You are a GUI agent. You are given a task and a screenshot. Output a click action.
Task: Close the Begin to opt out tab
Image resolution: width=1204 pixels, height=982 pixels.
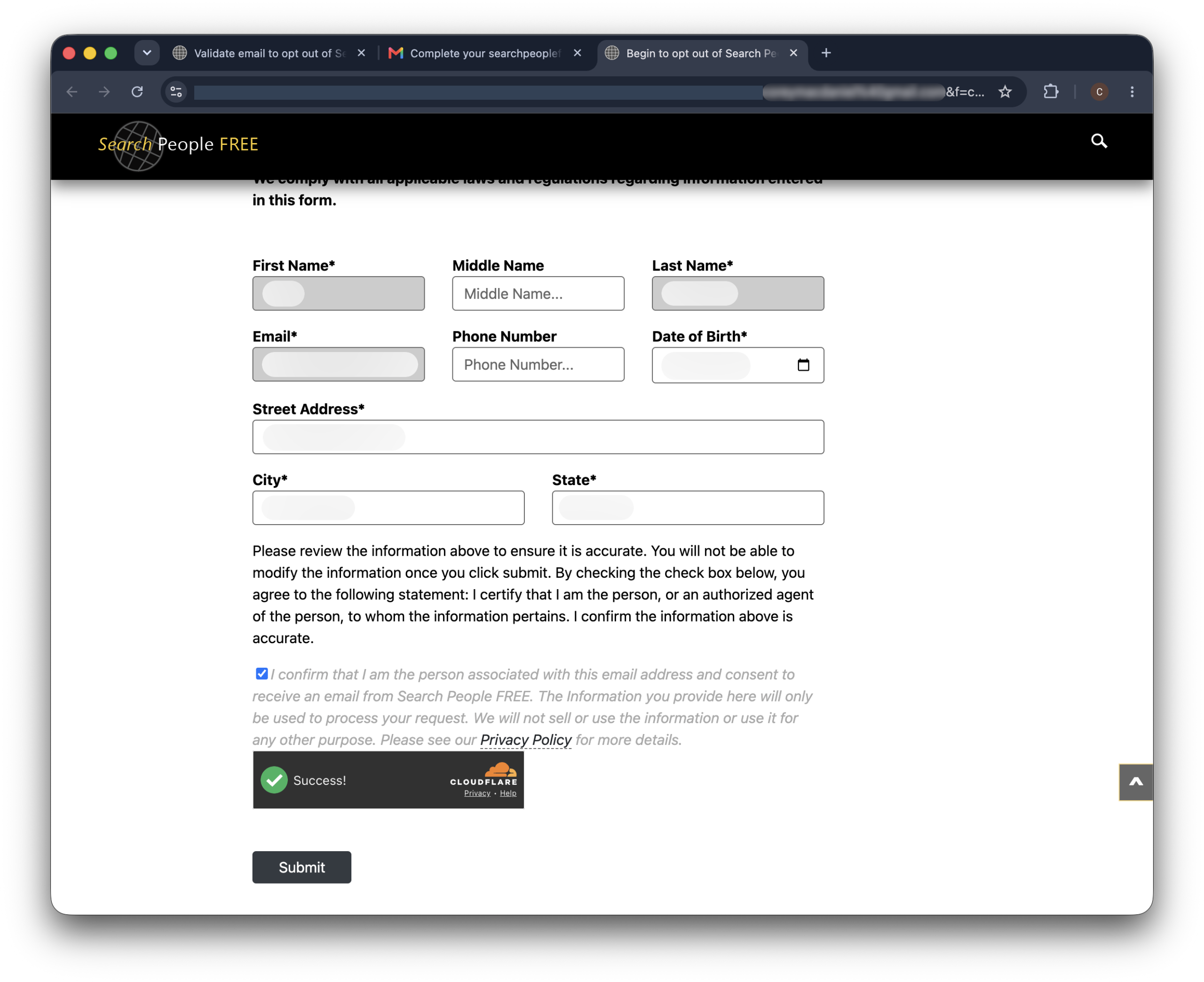793,53
